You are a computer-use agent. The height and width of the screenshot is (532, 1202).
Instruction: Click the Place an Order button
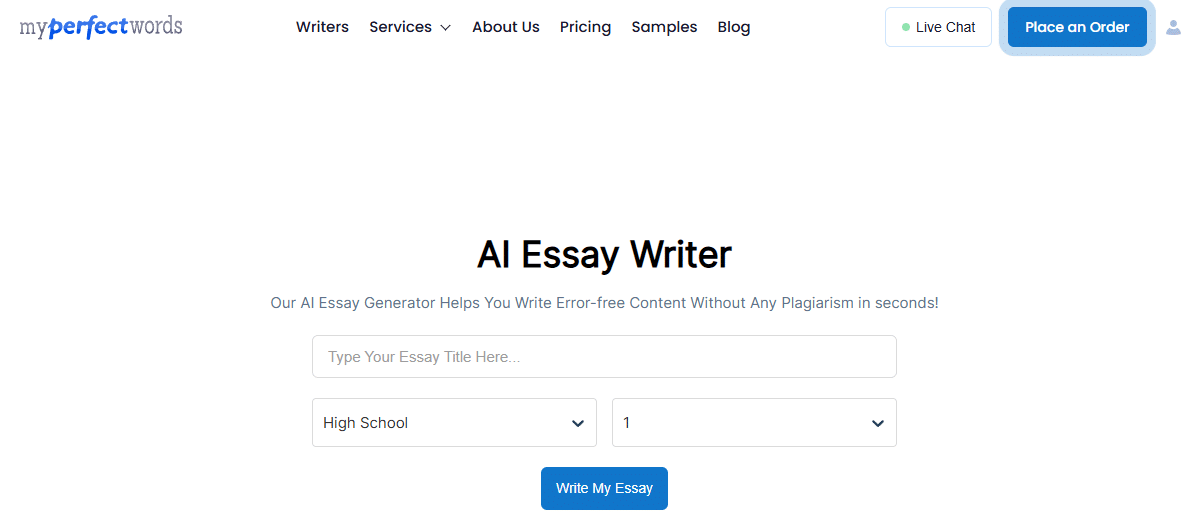[1077, 27]
